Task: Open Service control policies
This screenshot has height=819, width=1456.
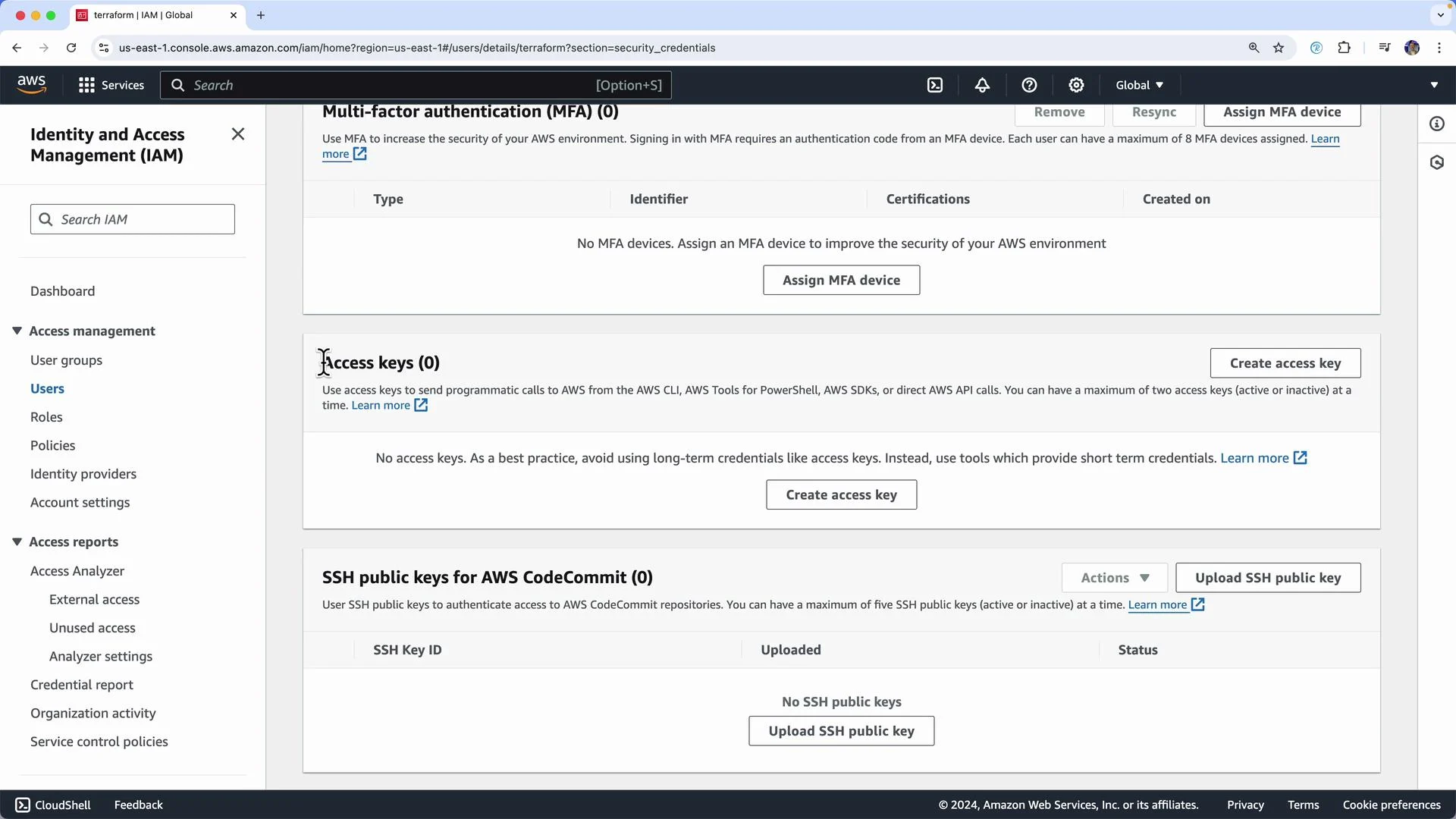Action: point(99,742)
